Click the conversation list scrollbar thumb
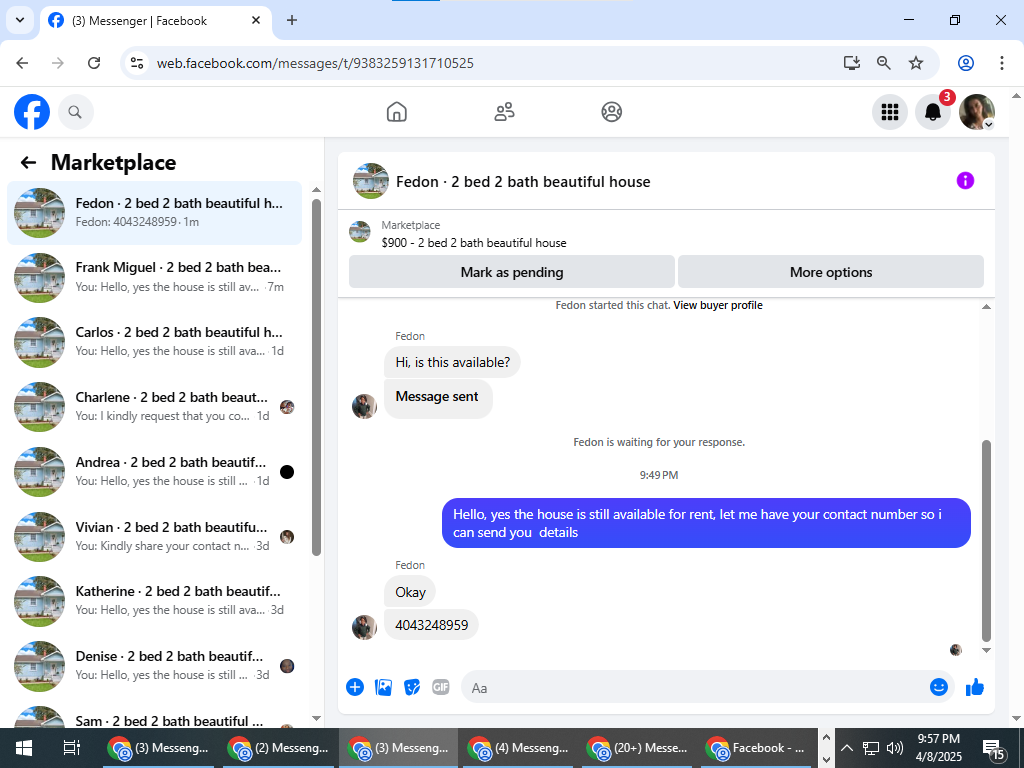Screen dimensions: 1024x768 click(x=316, y=377)
